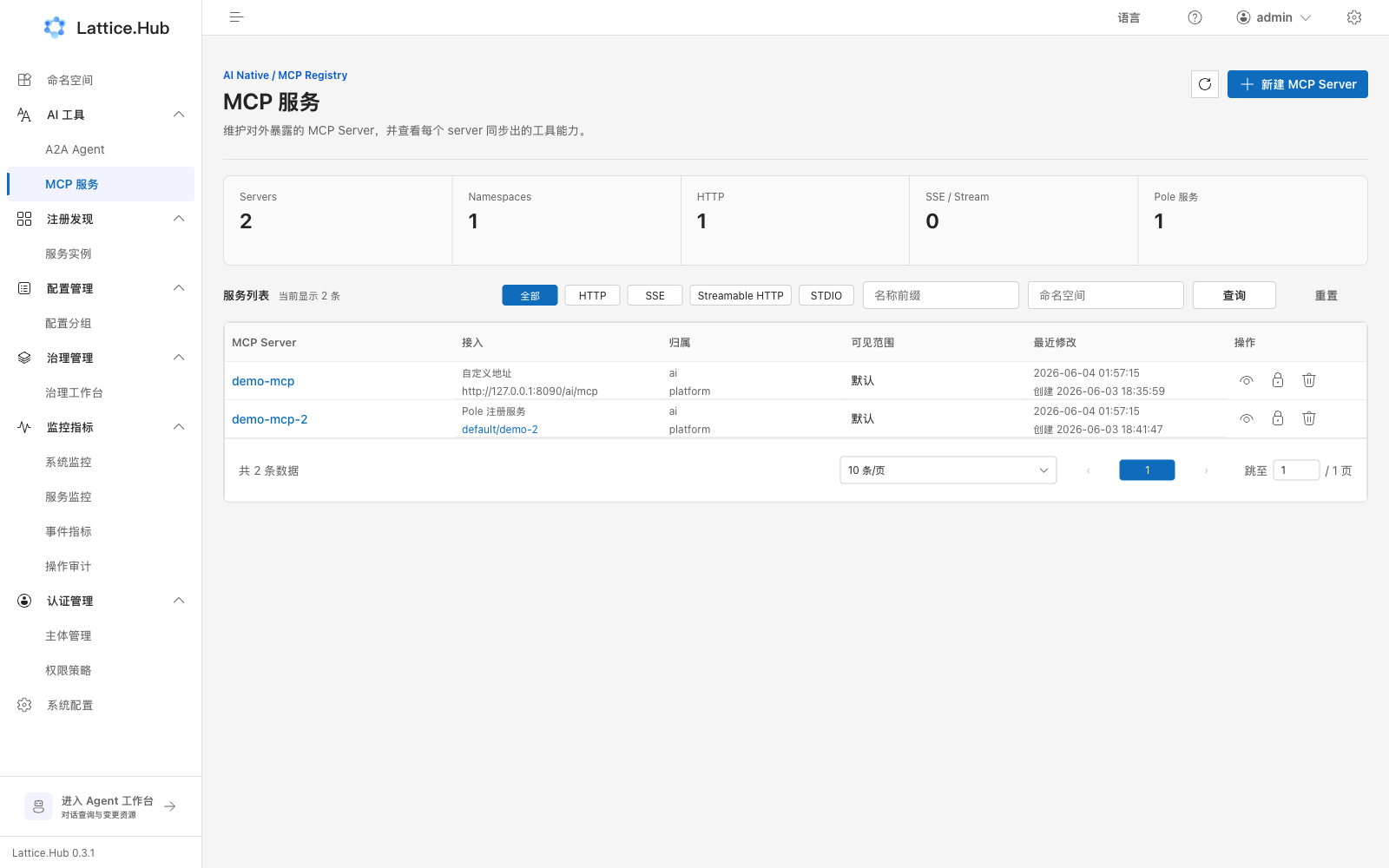Click the 查询 search button

tap(1234, 295)
